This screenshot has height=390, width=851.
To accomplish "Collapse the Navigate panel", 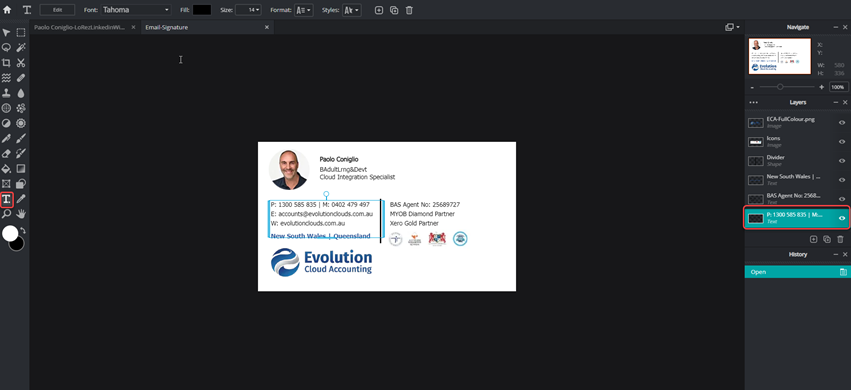I will pos(836,27).
